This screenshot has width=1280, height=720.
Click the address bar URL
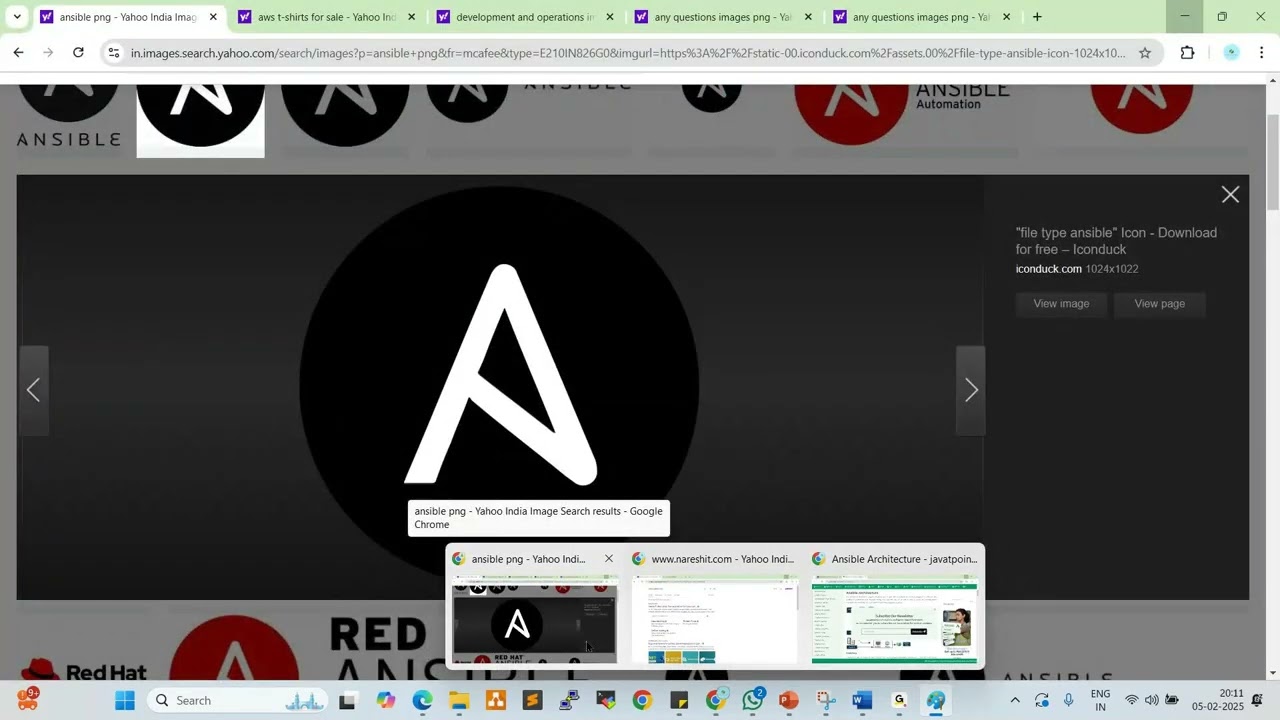pos(628,53)
